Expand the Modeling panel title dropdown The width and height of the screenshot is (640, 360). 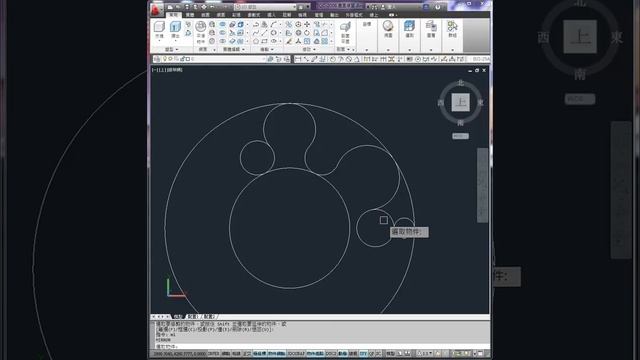click(x=171, y=49)
